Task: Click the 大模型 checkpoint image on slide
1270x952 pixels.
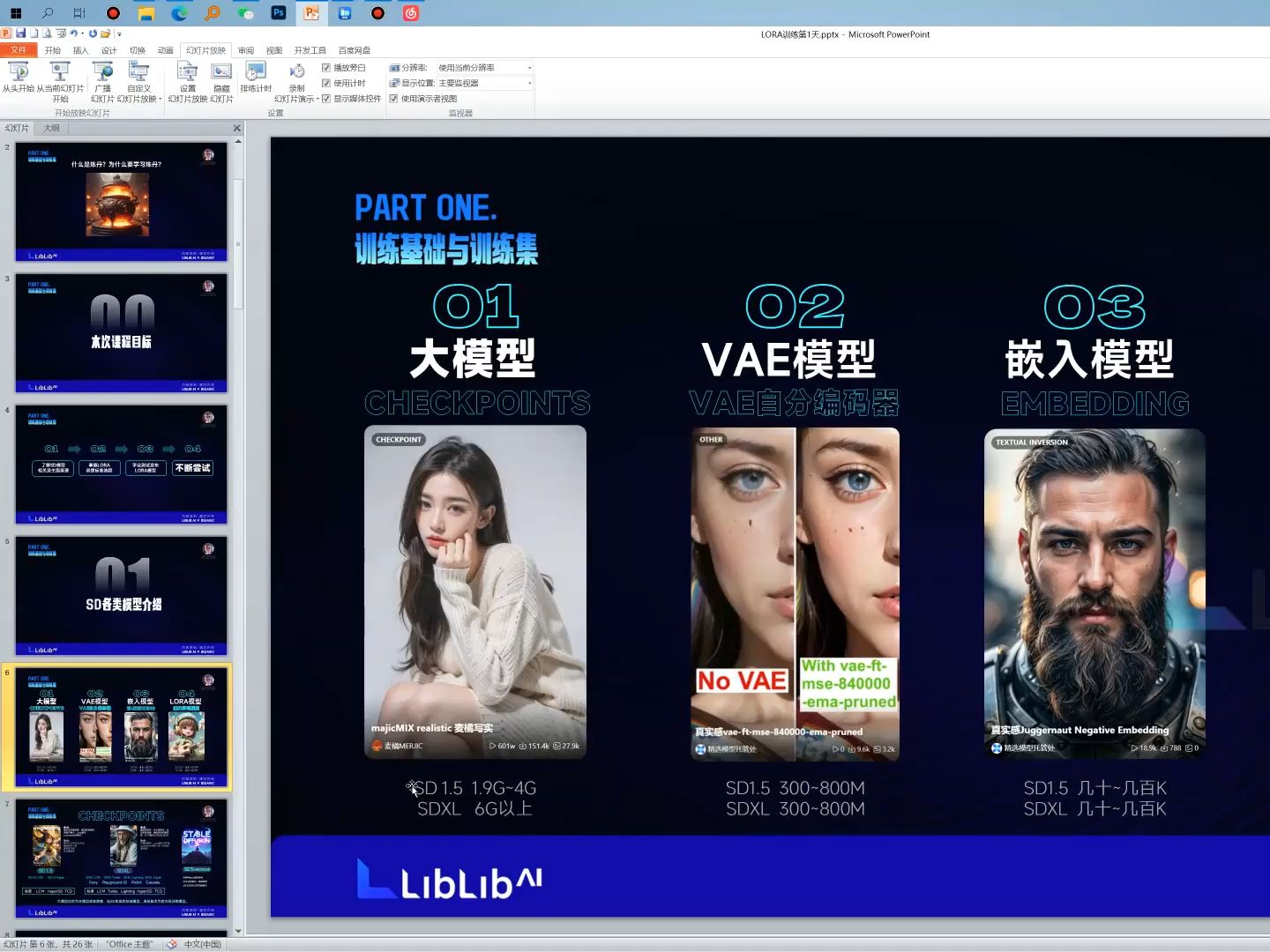Action: (x=475, y=591)
